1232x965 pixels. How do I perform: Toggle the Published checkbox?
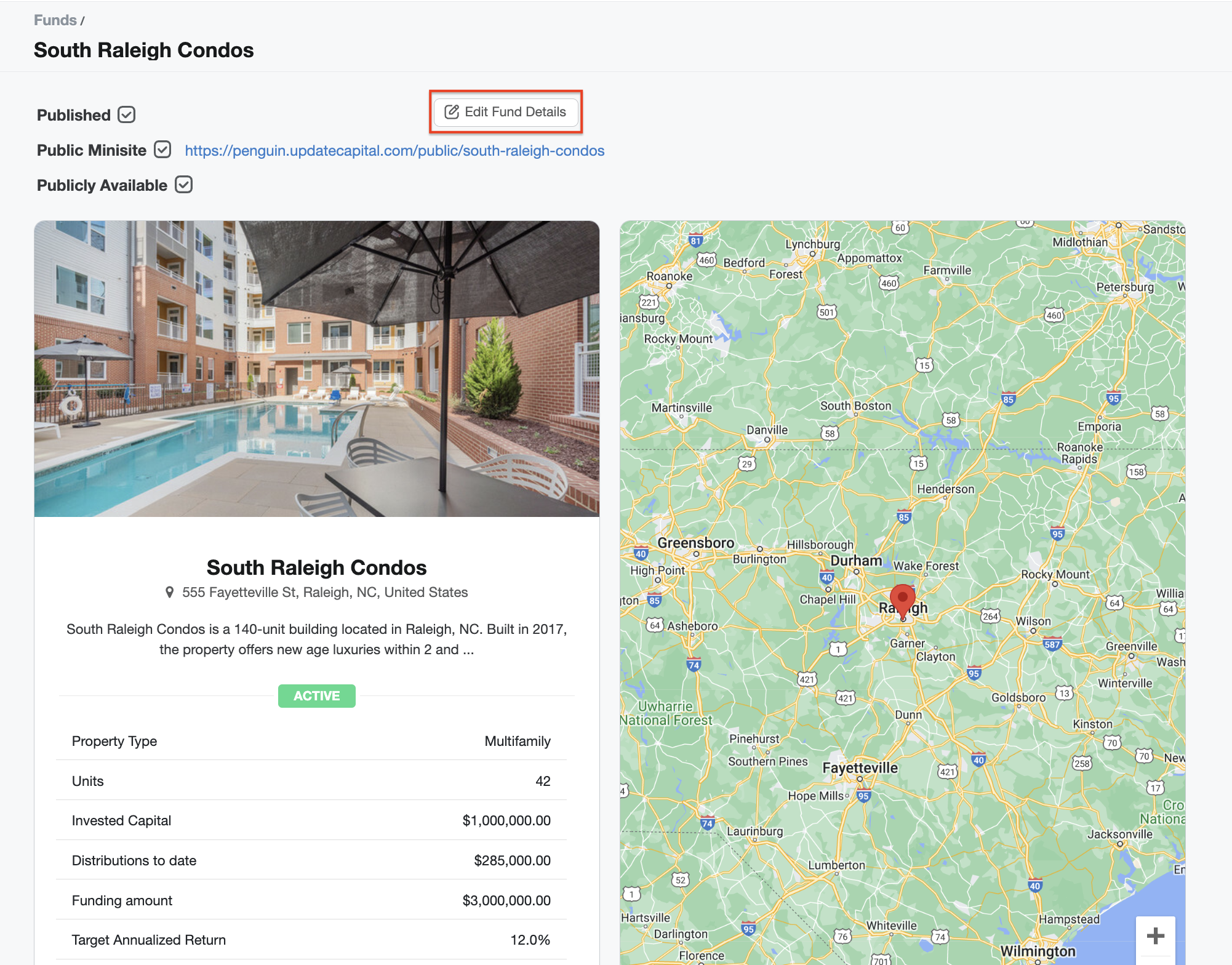127,115
